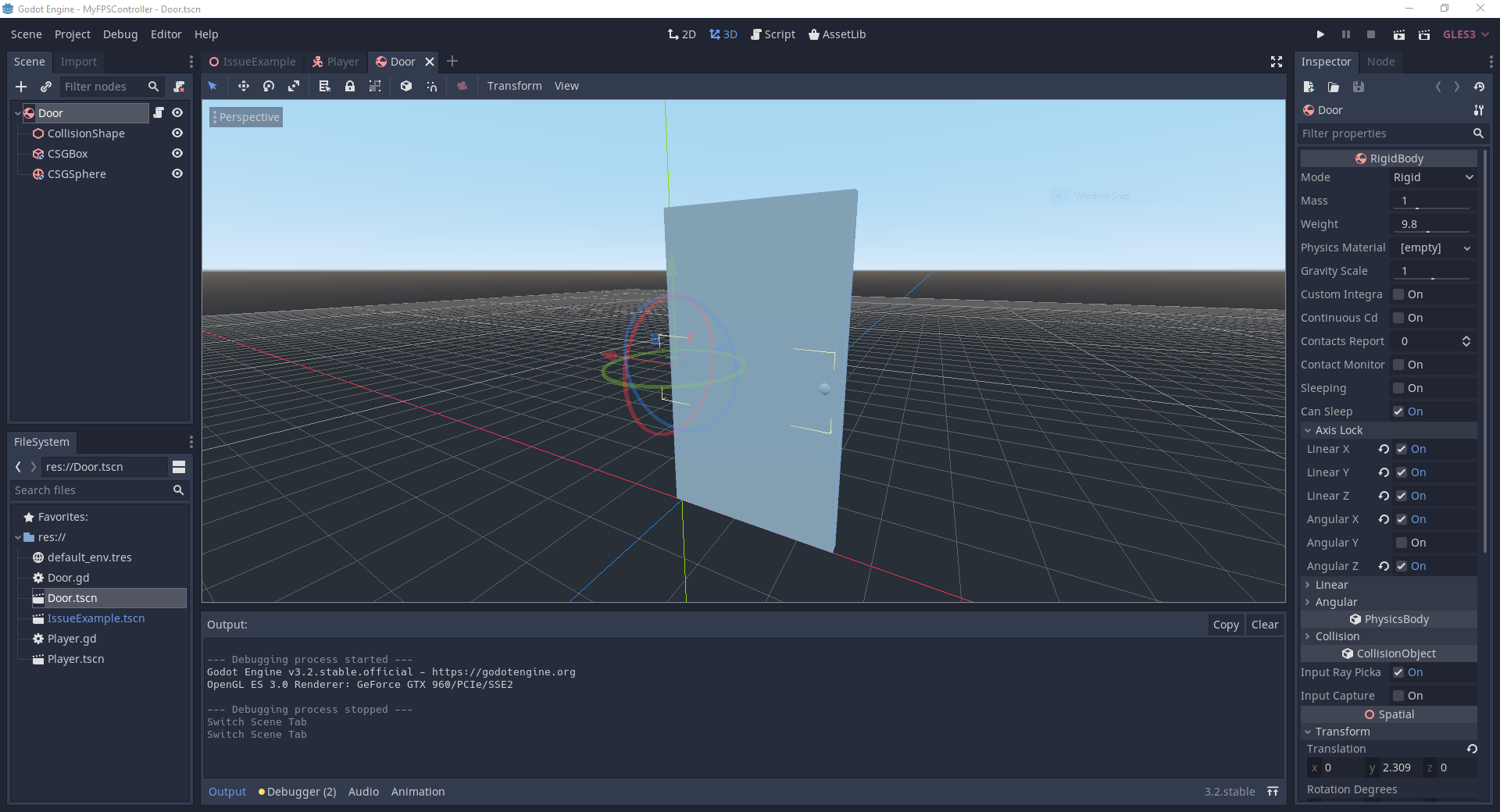Add a new node to the scene

point(21,87)
